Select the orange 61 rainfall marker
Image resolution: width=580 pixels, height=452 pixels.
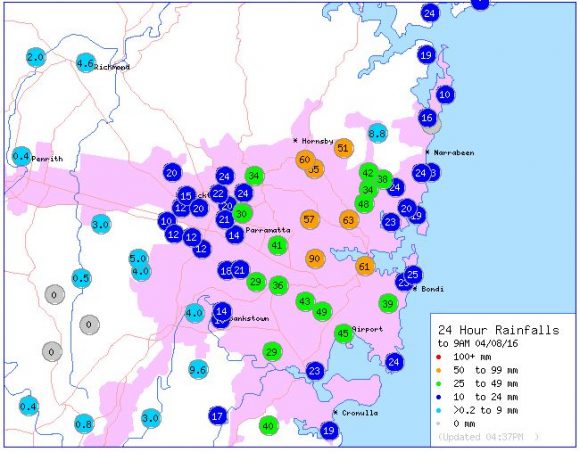365,266
